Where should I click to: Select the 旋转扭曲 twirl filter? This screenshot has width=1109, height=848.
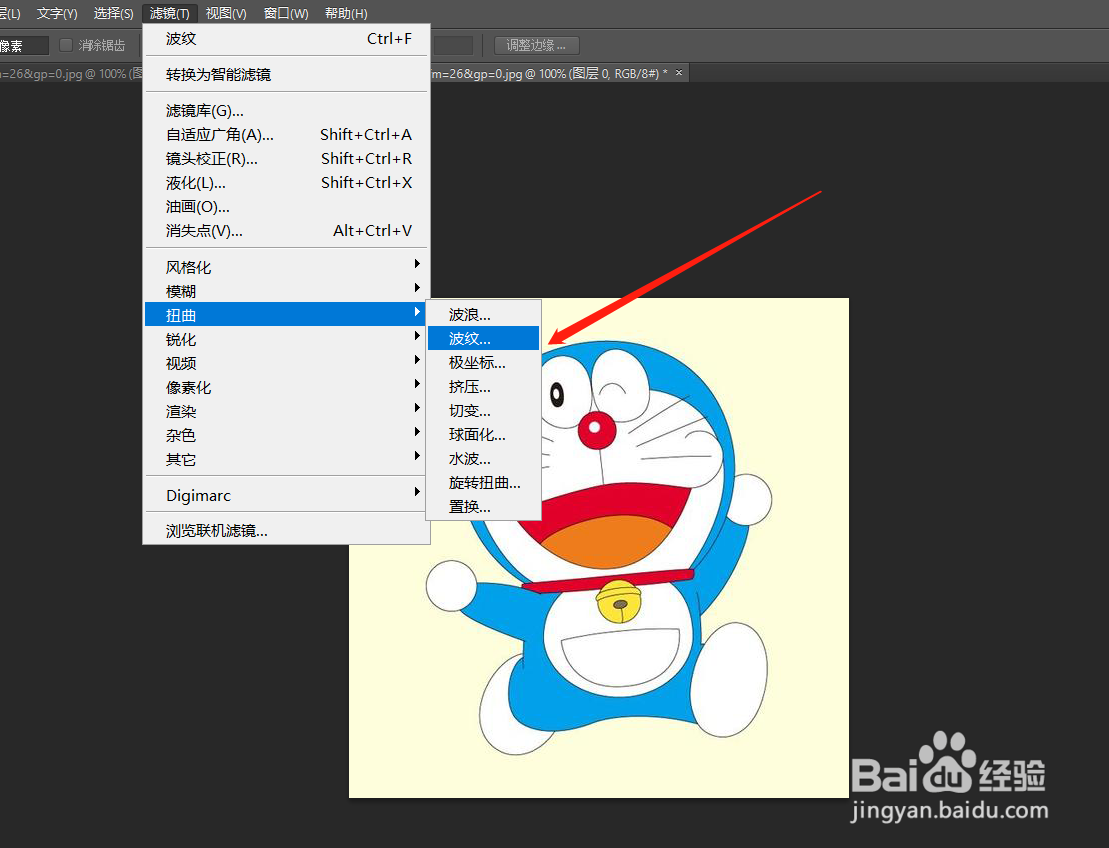click(482, 482)
